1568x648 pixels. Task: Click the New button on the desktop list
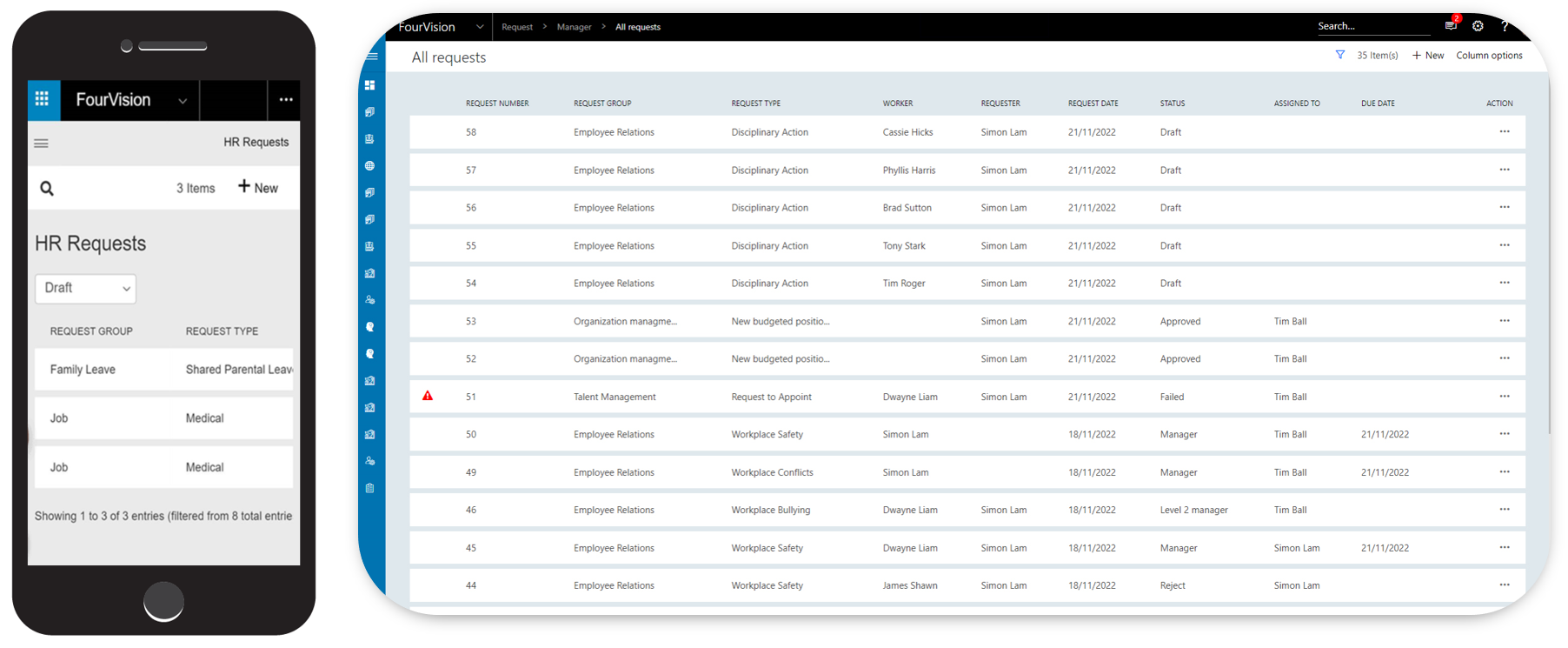(1428, 55)
